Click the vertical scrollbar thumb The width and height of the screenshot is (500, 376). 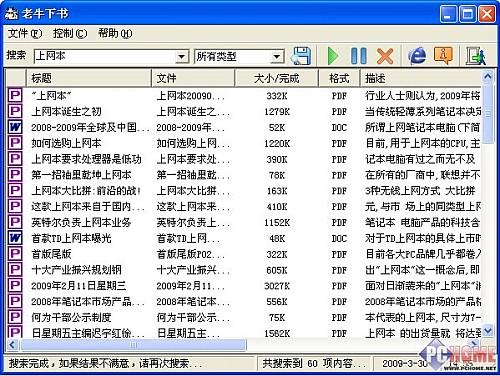[x=487, y=114]
